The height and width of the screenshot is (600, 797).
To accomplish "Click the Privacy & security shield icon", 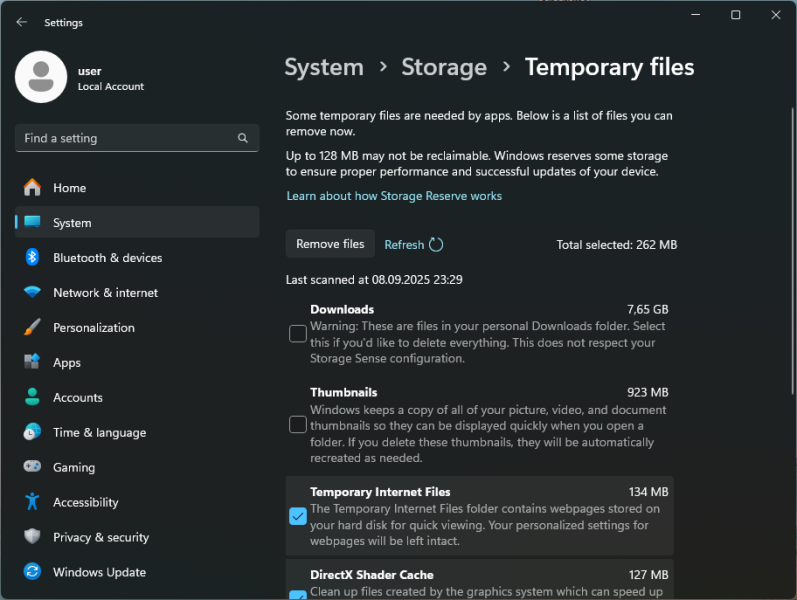I will click(32, 536).
